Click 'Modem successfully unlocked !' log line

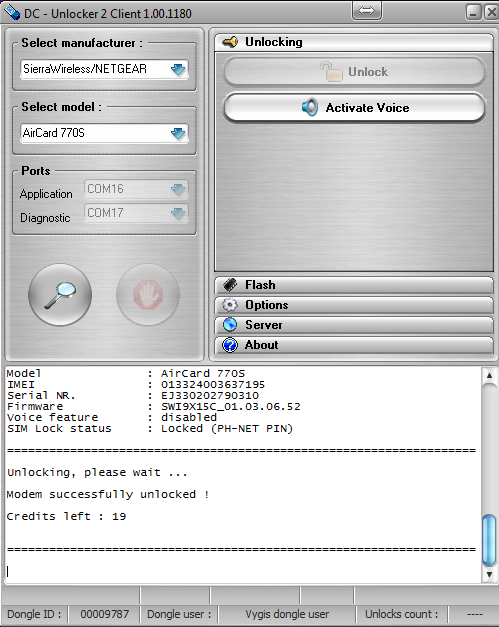(x=108, y=495)
